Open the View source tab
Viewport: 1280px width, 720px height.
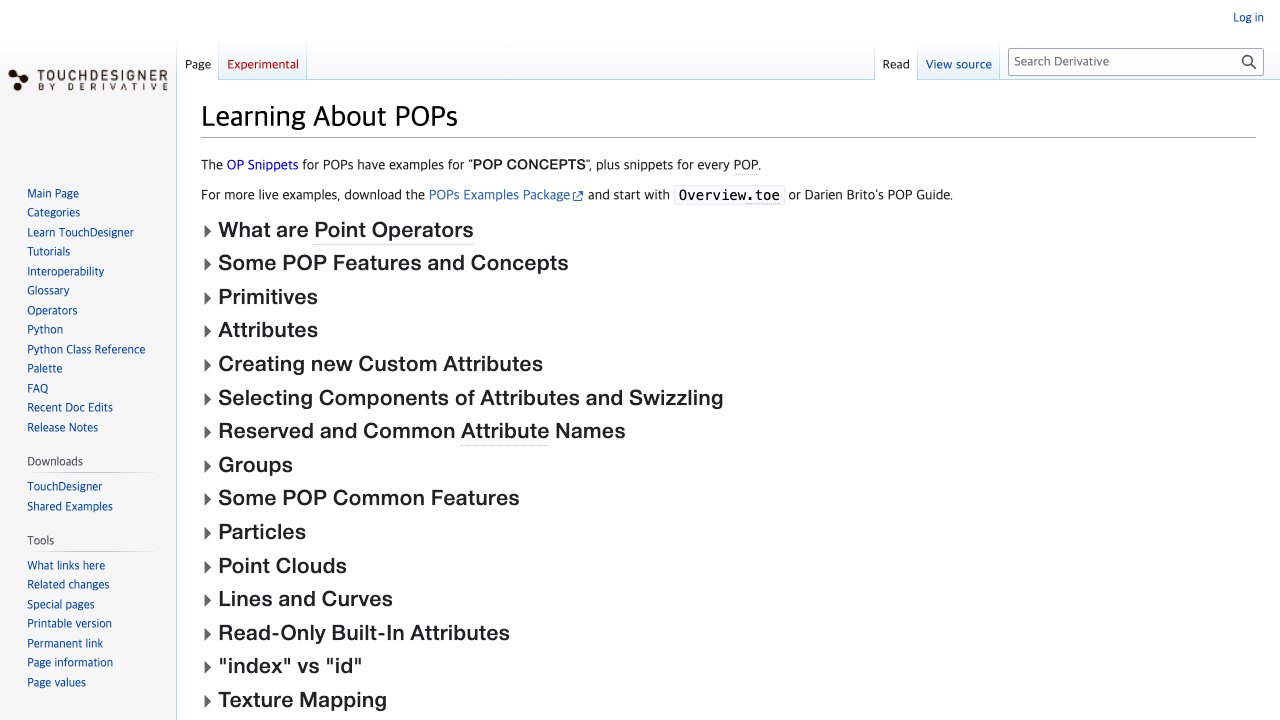pyautogui.click(x=959, y=64)
